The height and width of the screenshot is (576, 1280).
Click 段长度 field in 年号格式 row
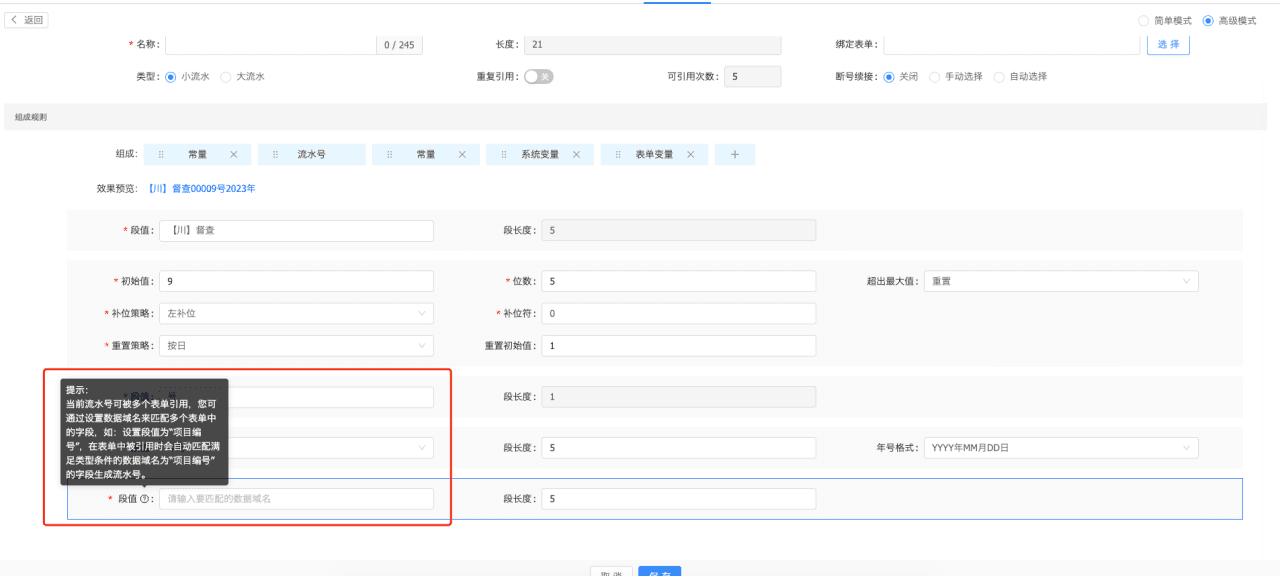pyautogui.click(x=679, y=448)
